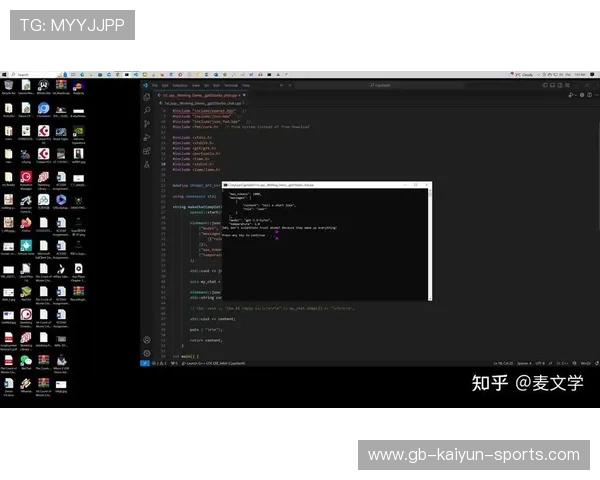Open the Extensions view
The width and height of the screenshot is (600, 480).
point(146,150)
